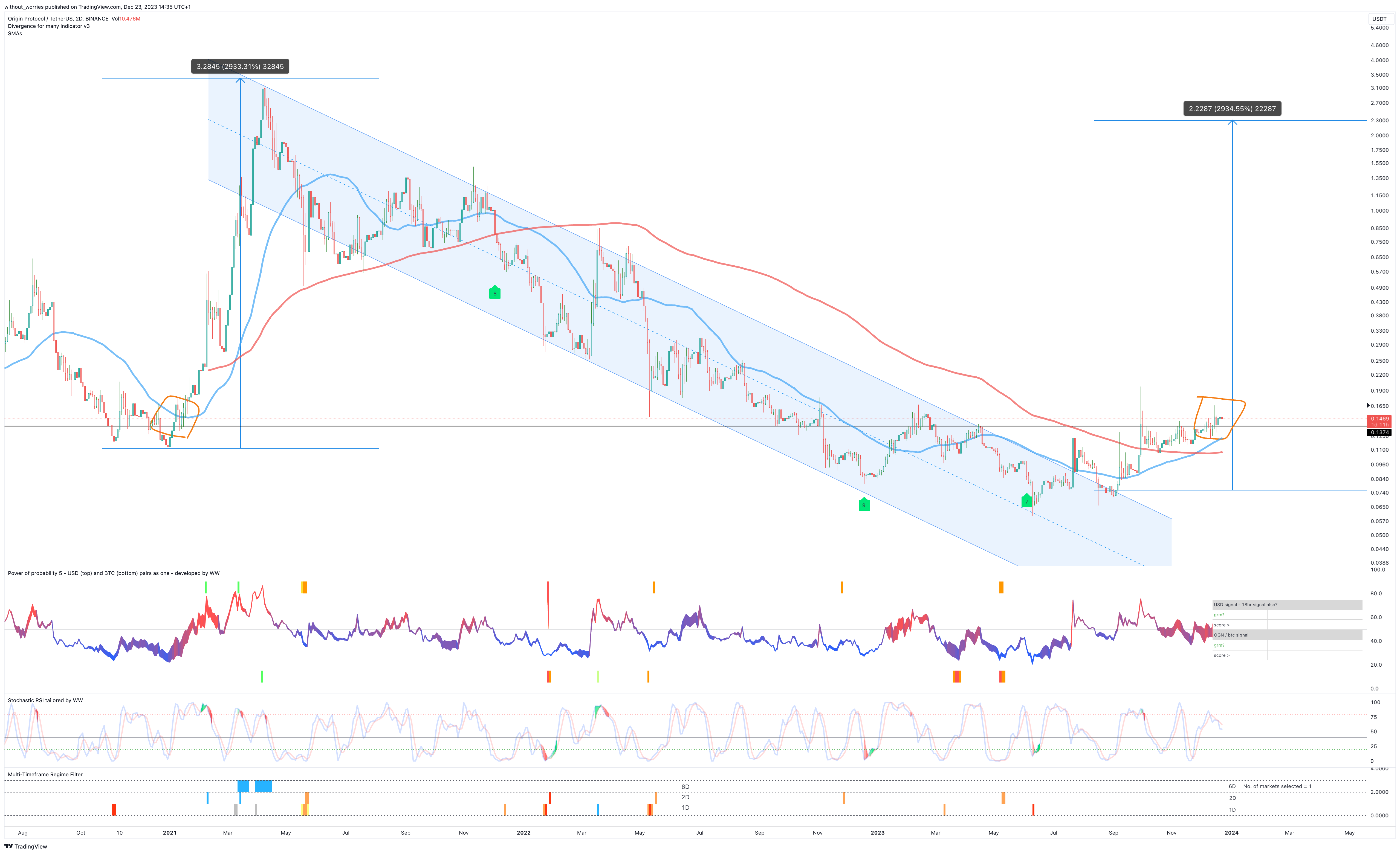
Task: Click the TradingView logo at bottom left
Action: pos(25,846)
